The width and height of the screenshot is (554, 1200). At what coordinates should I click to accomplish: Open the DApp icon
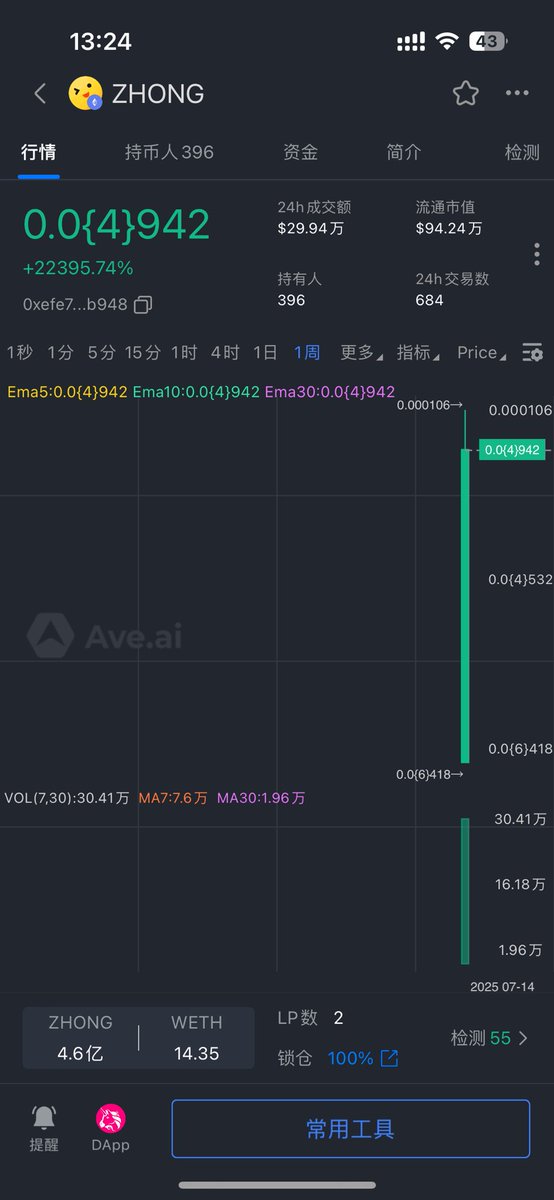(x=110, y=1118)
